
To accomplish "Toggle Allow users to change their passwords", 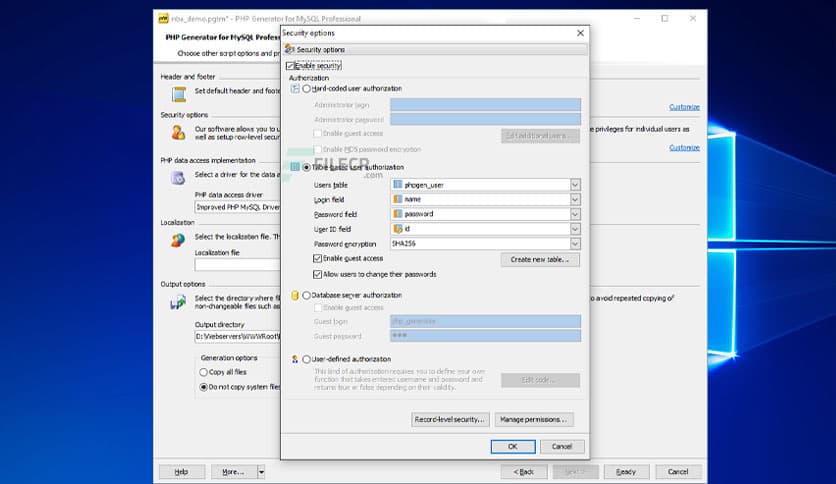I will tap(318, 274).
